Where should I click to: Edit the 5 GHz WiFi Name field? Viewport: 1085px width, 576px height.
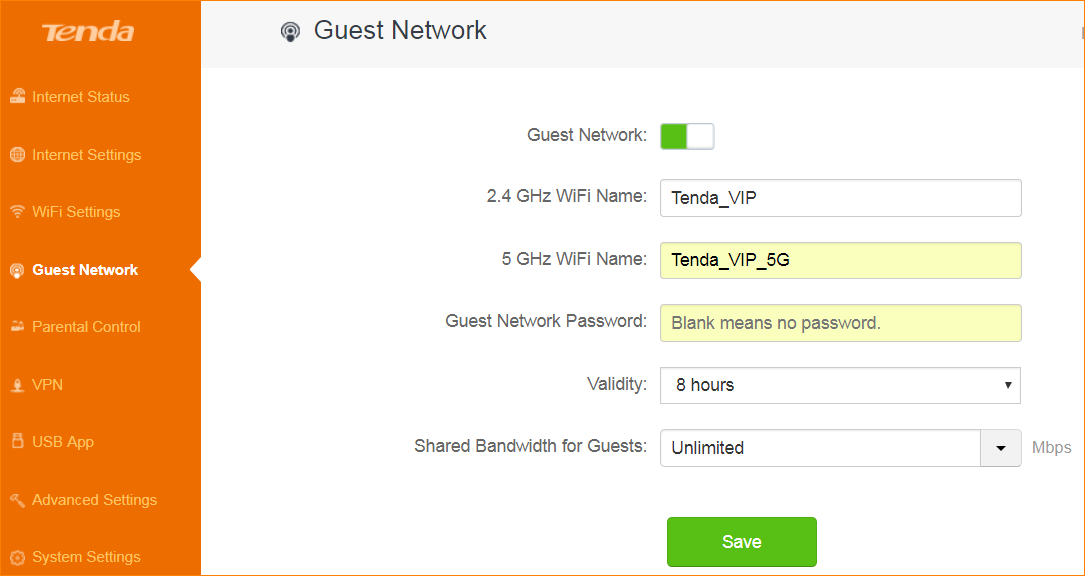click(840, 260)
